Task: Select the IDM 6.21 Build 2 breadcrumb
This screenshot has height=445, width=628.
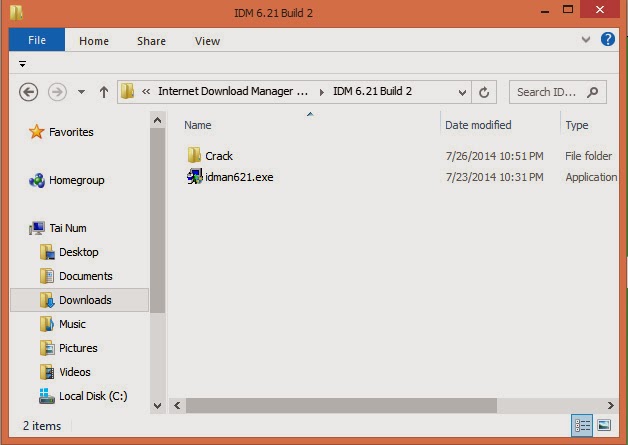Action: coord(372,91)
